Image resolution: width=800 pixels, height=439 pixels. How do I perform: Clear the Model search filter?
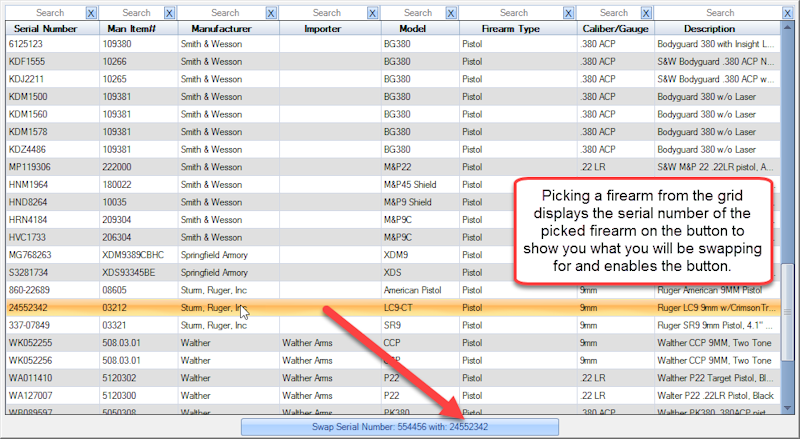click(451, 13)
